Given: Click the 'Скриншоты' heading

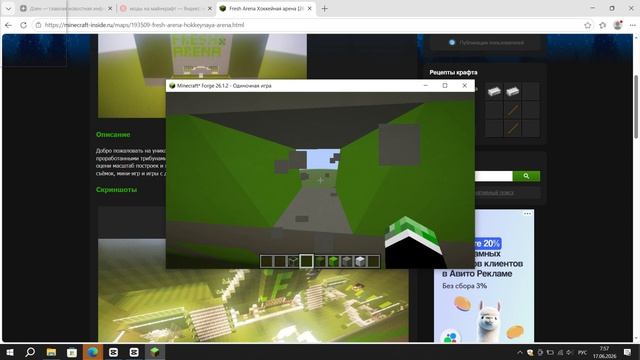Looking at the screenshot, I should pos(116,189).
